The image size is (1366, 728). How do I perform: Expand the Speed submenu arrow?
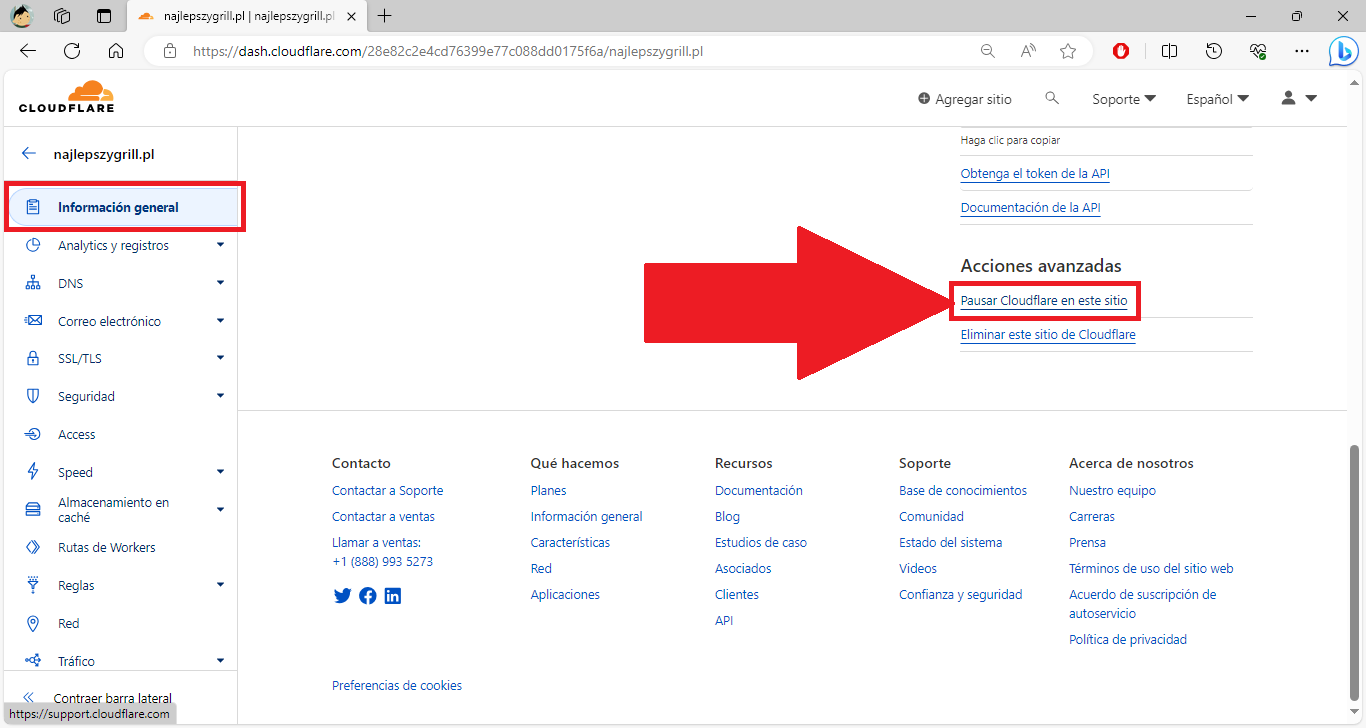point(221,472)
